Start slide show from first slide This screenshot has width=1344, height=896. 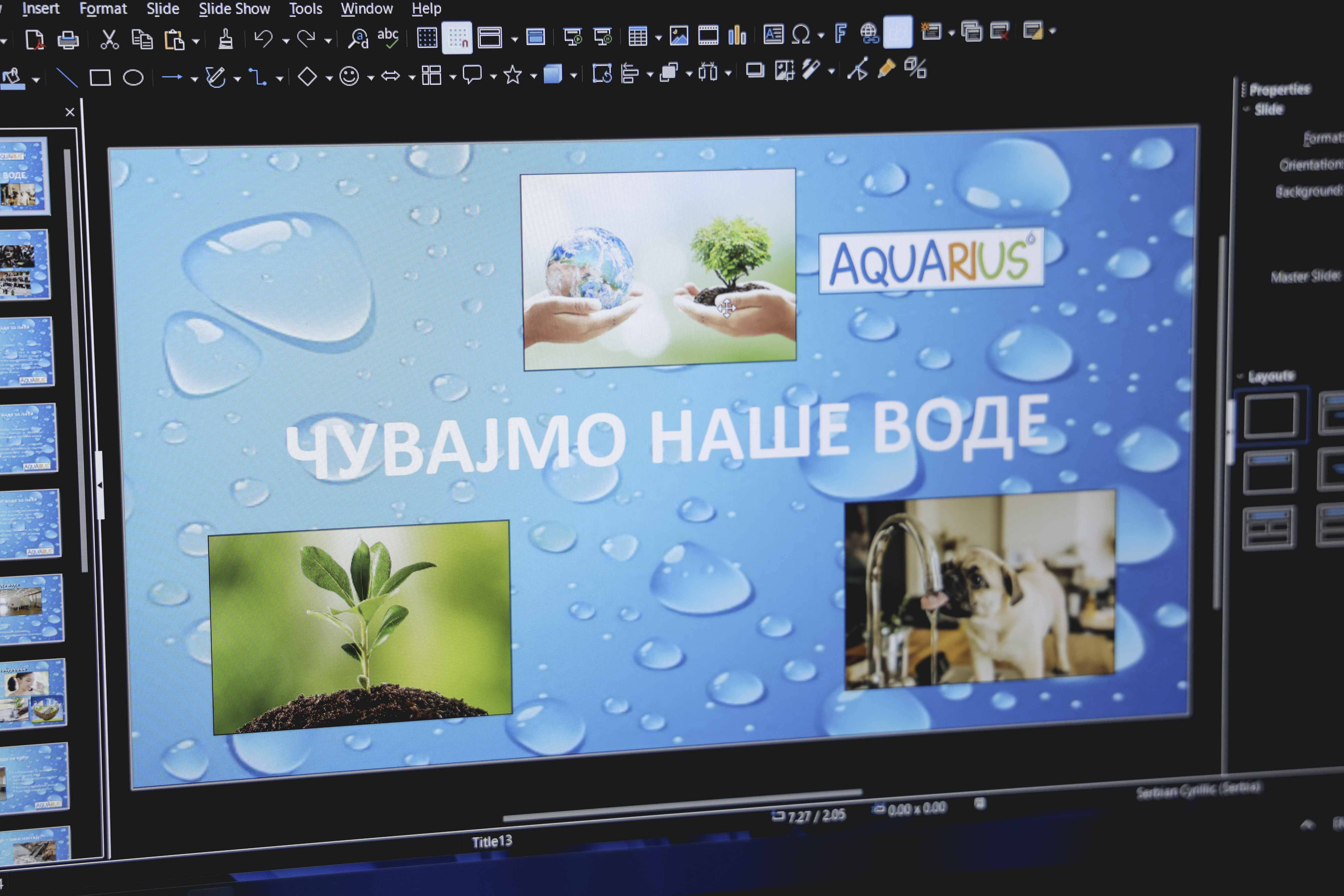coord(573,37)
